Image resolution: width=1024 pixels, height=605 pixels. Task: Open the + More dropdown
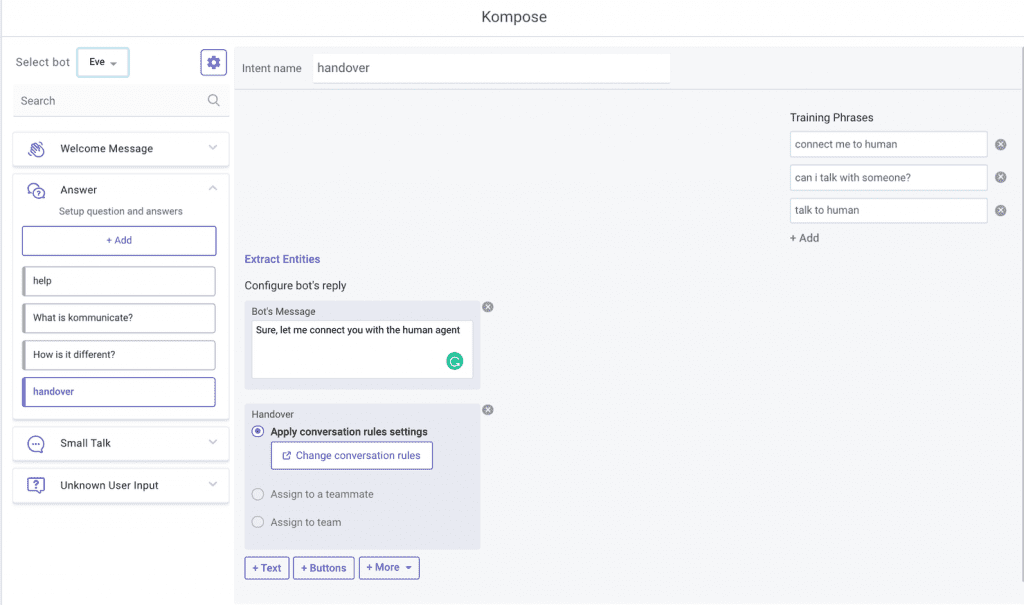(389, 568)
